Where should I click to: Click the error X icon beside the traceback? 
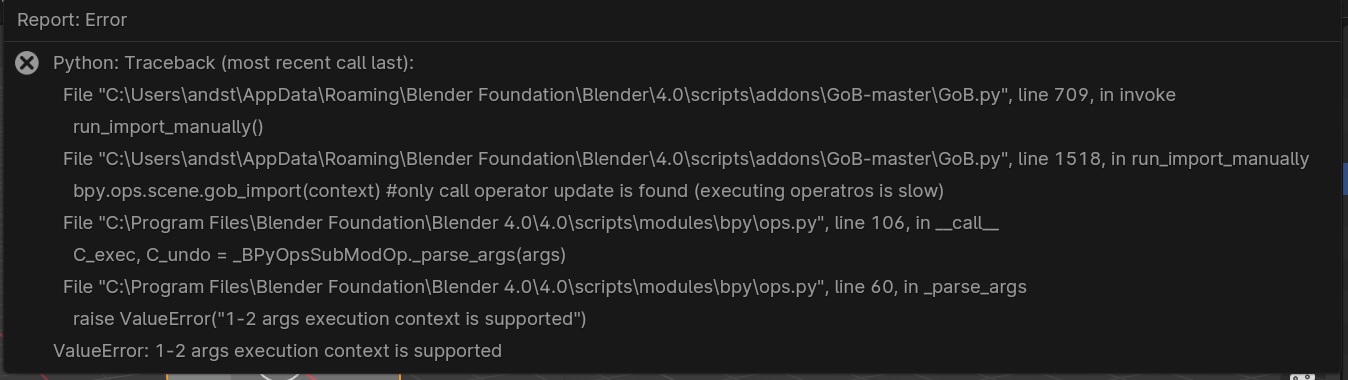point(27,63)
